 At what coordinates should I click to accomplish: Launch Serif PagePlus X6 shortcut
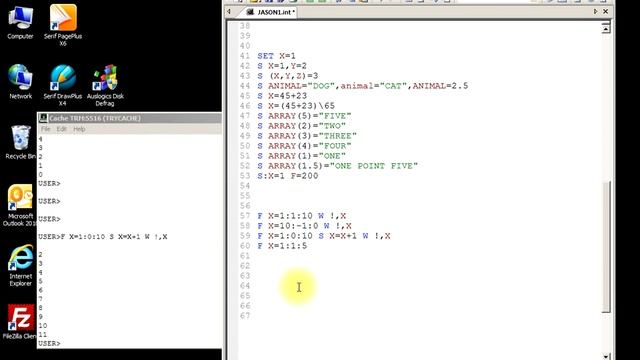pos(63,25)
